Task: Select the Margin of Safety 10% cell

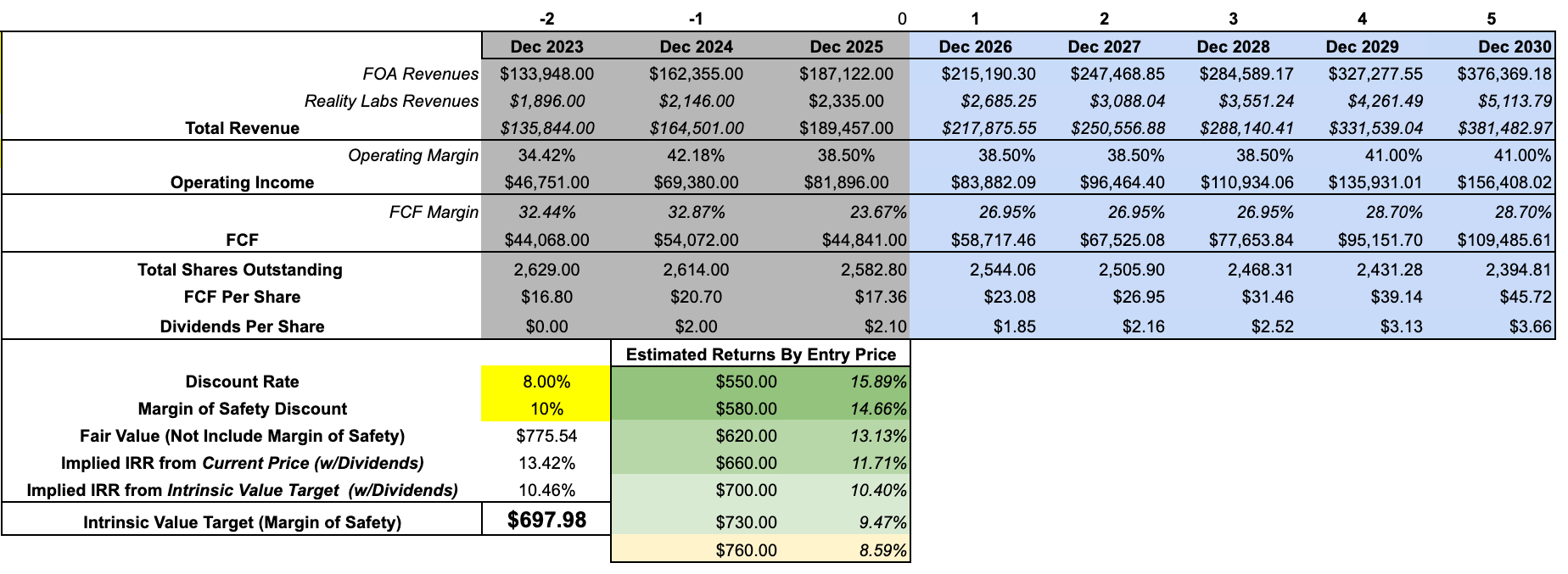Action: pos(546,409)
